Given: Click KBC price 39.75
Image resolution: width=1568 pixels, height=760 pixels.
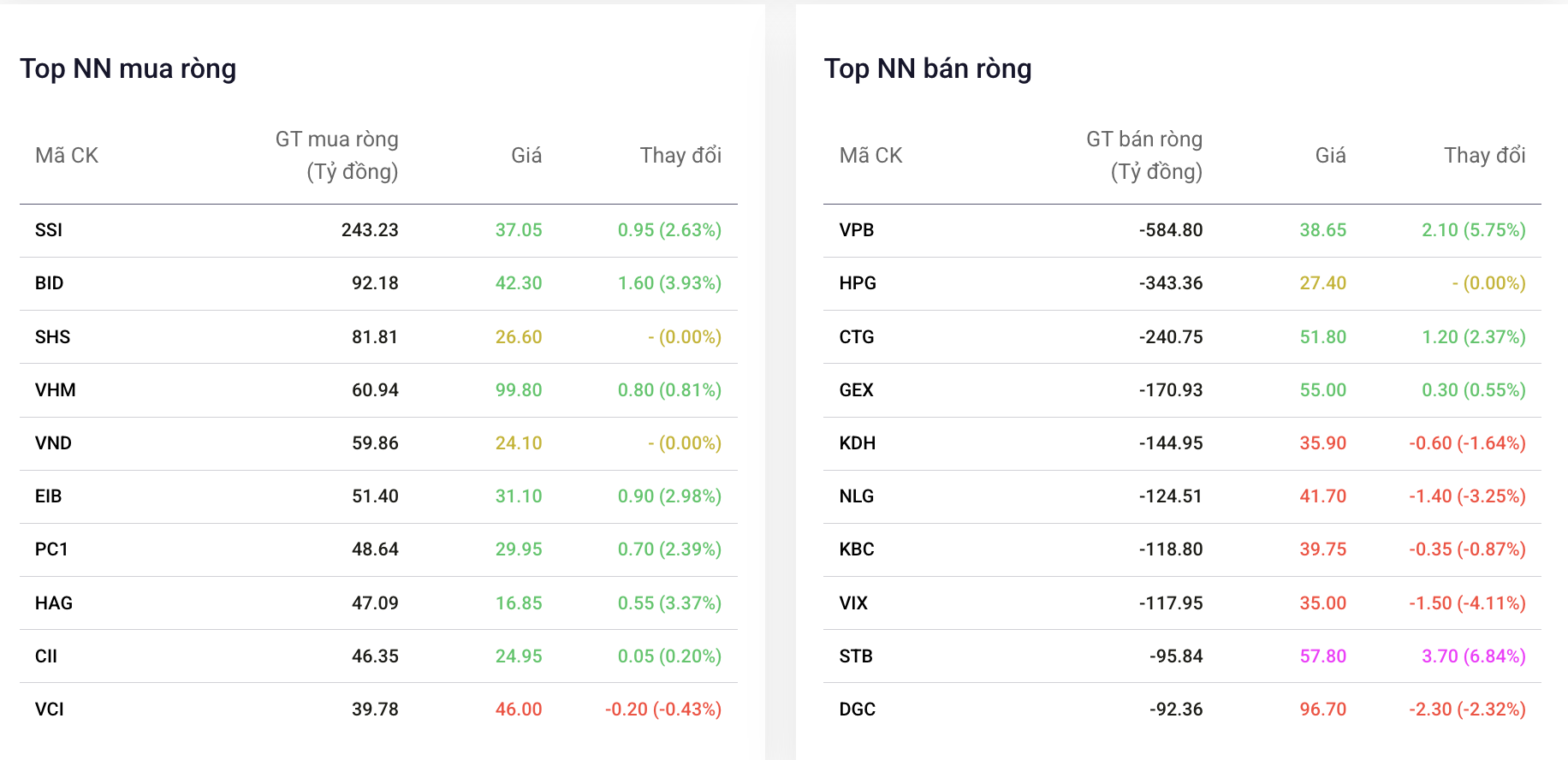Looking at the screenshot, I should [x=1323, y=549].
